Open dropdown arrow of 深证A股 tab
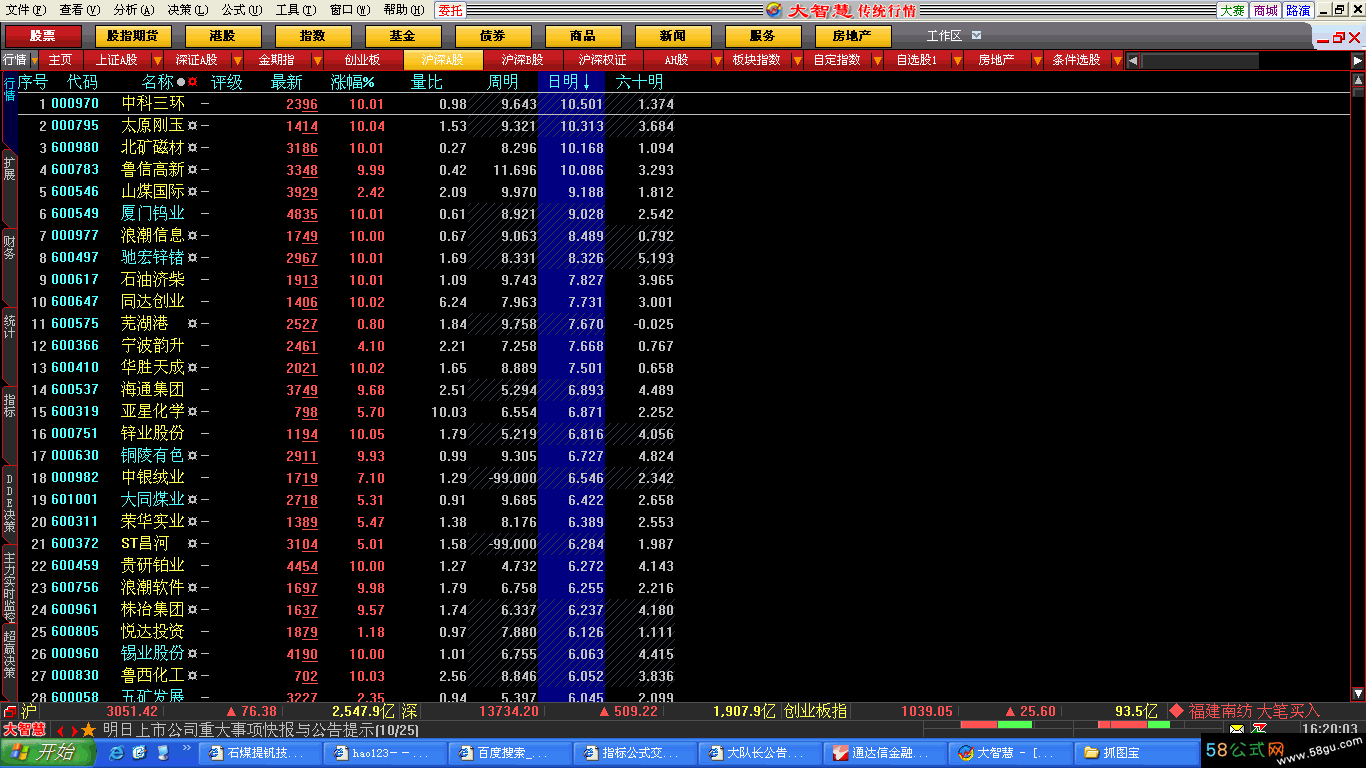Screen dimensions: 1366x768 238,60
